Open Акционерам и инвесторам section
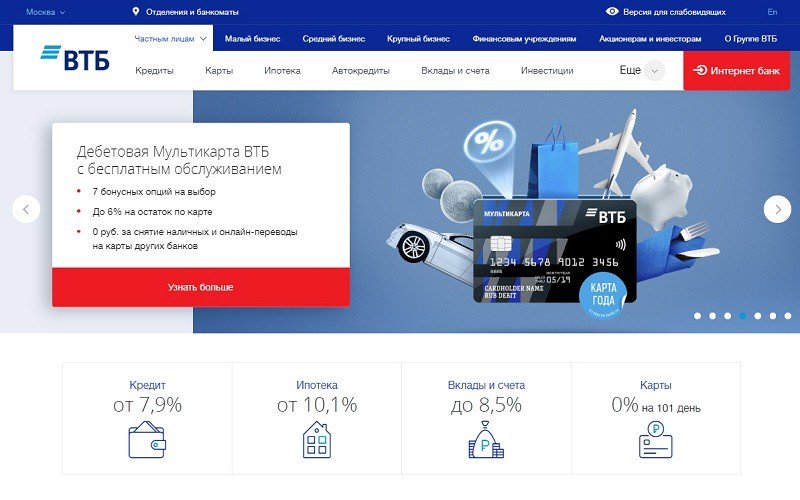Image resolution: width=800 pixels, height=500 pixels. [650, 38]
